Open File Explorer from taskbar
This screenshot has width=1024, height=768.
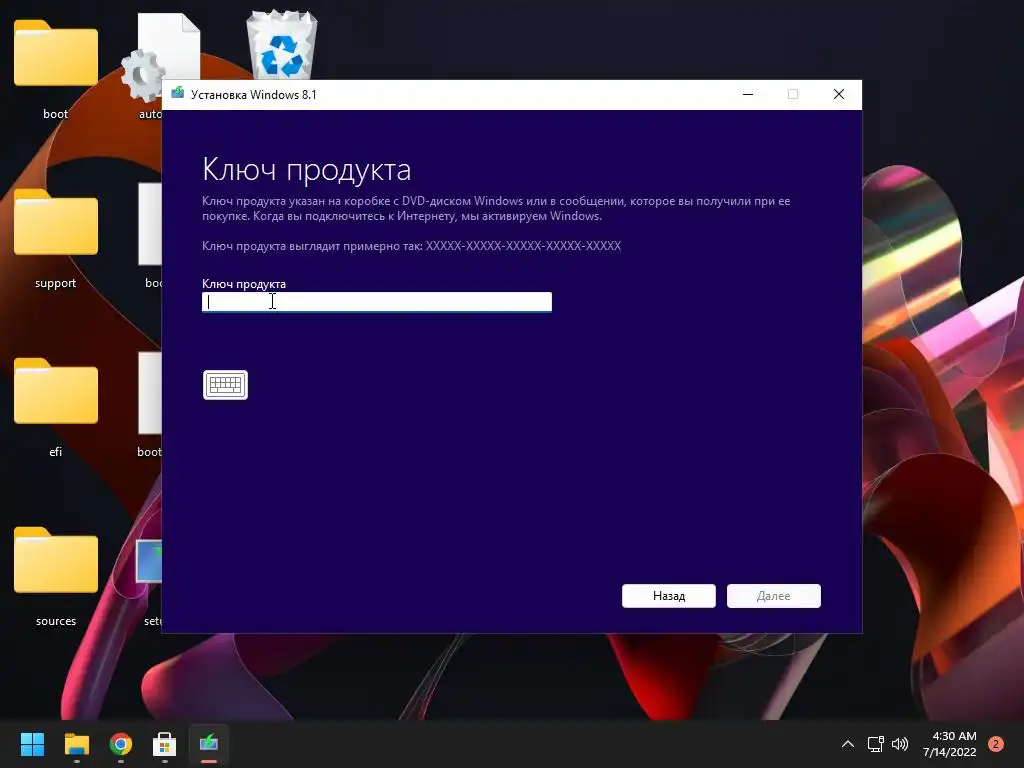click(x=76, y=744)
